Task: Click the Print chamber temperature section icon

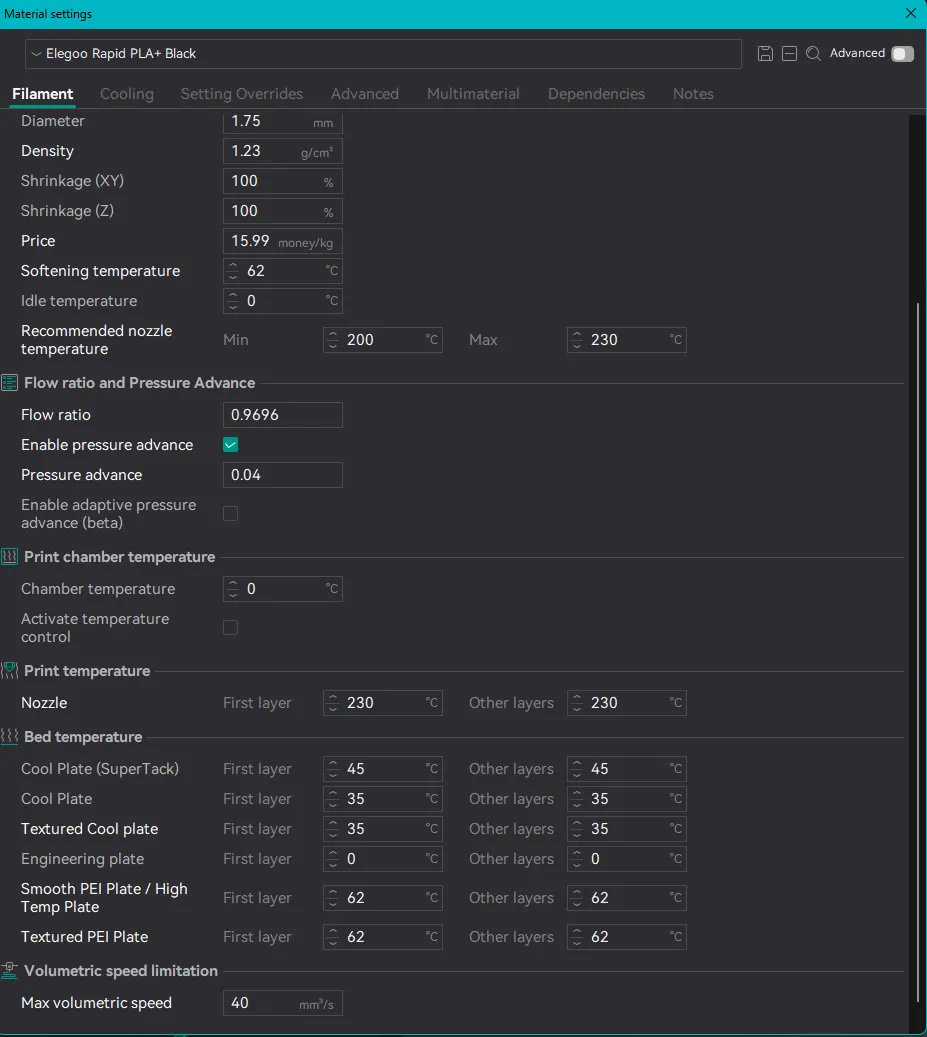Action: 9,557
